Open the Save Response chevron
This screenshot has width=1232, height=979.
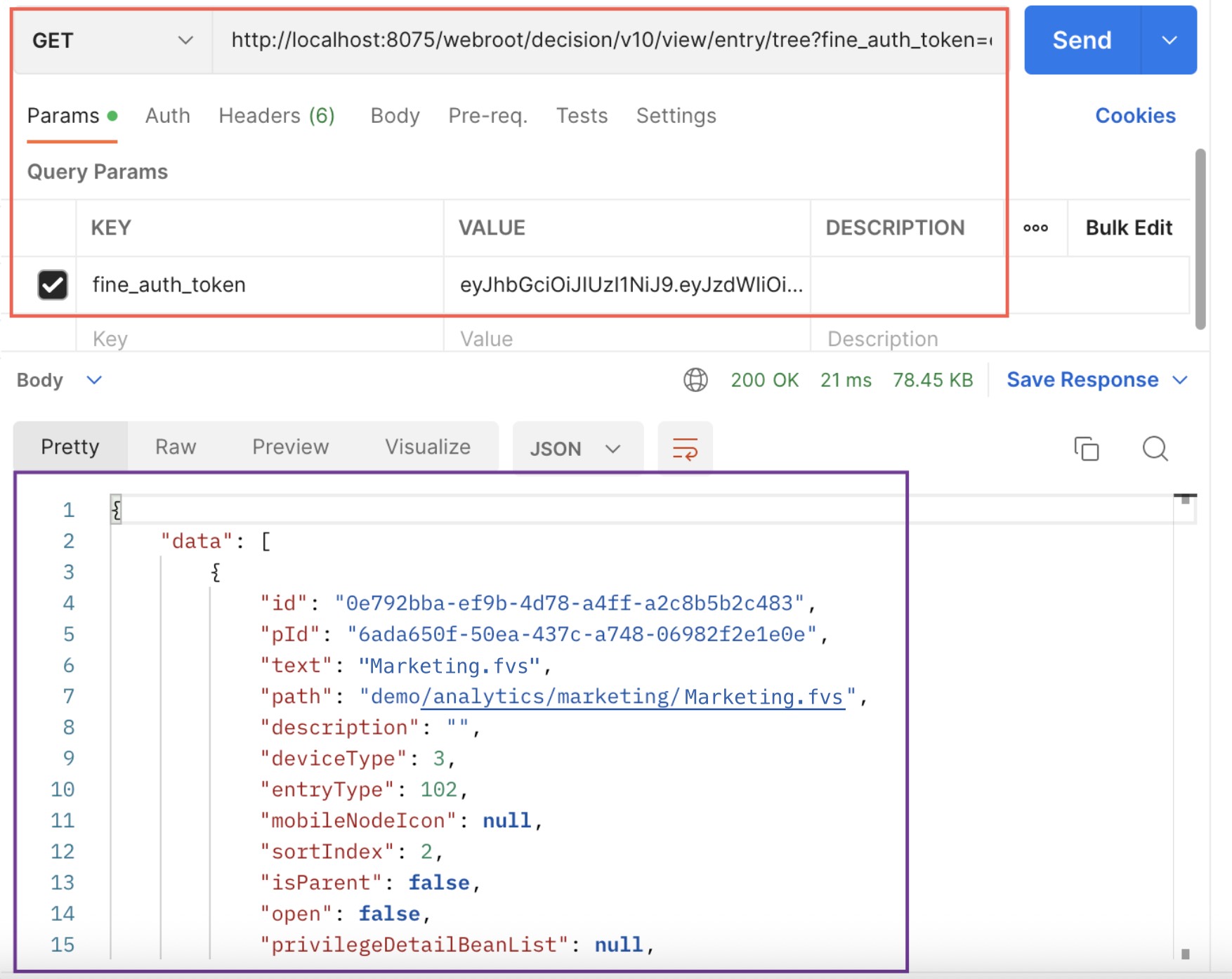[1180, 380]
